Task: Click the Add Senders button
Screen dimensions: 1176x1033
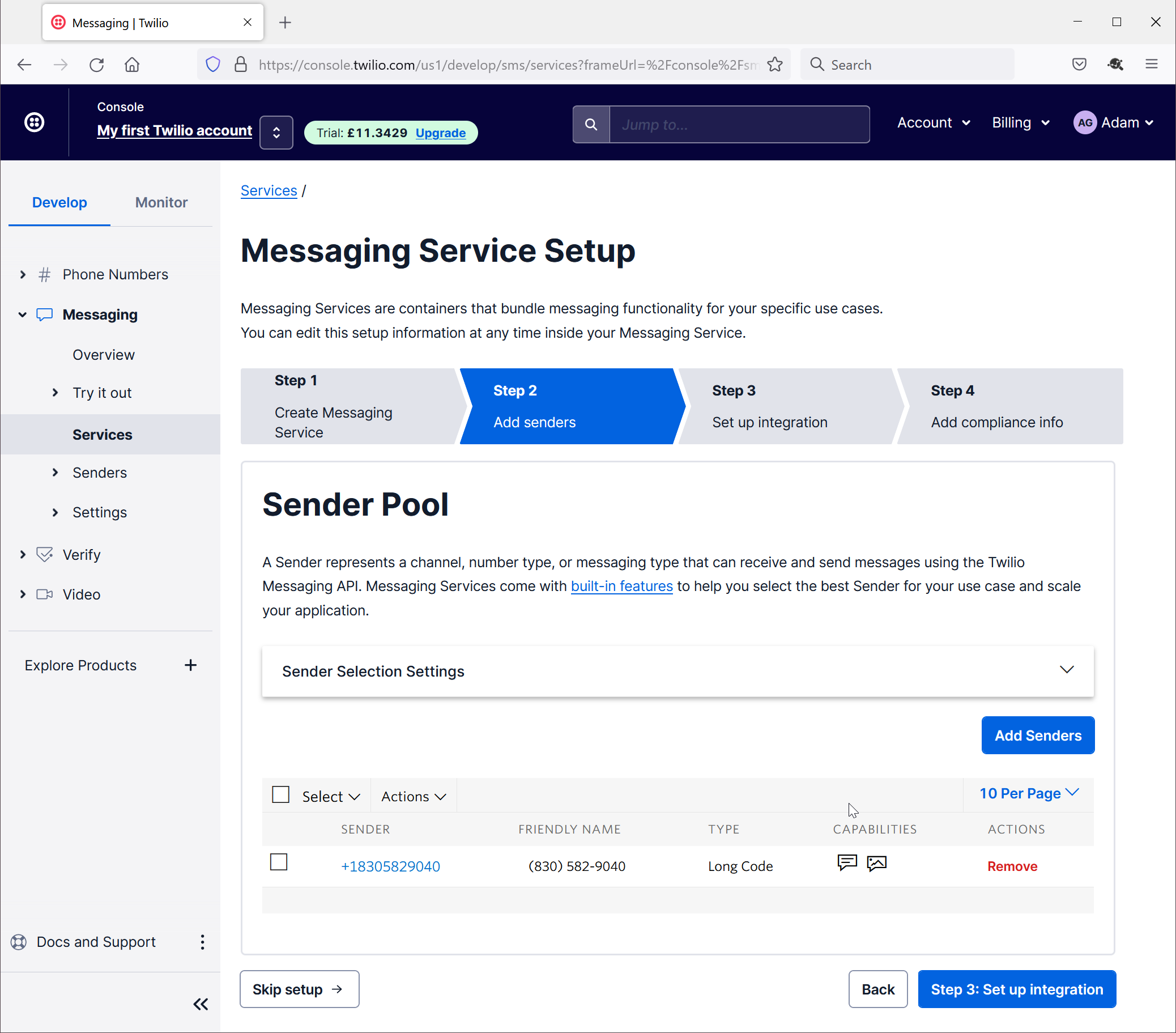Action: tap(1037, 735)
